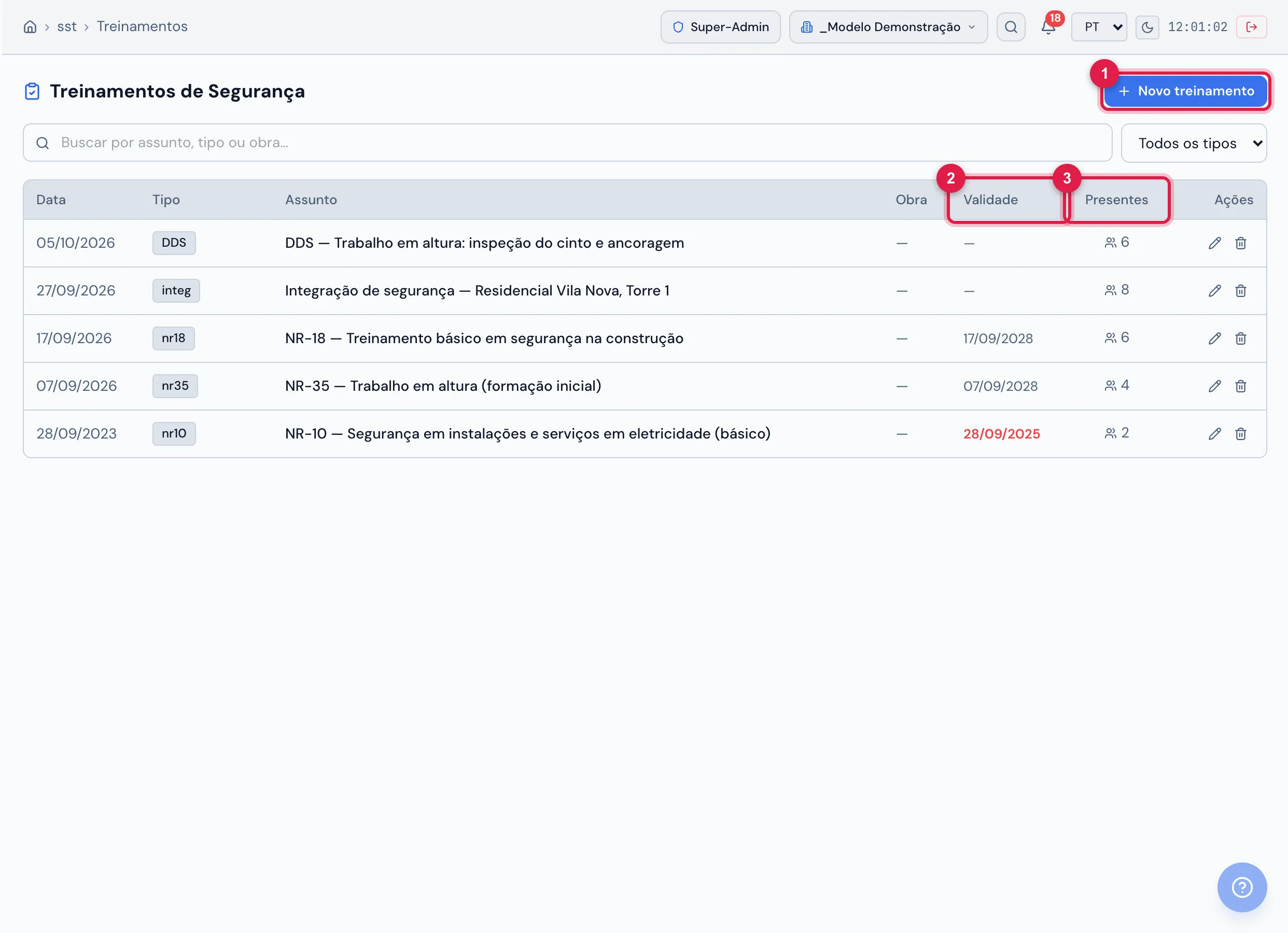Screen dimensions: 1288x933
Task: Go to home via house icon
Action: click(x=30, y=26)
